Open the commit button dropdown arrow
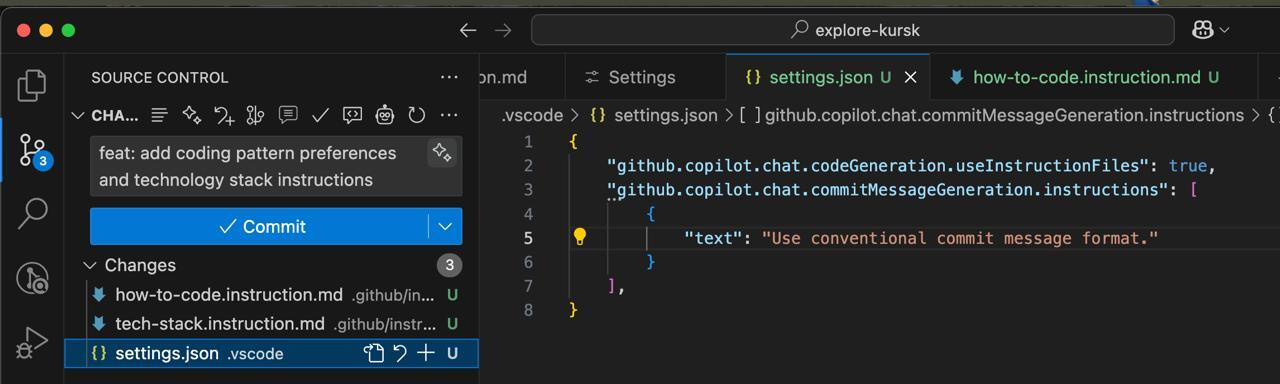 coord(445,227)
